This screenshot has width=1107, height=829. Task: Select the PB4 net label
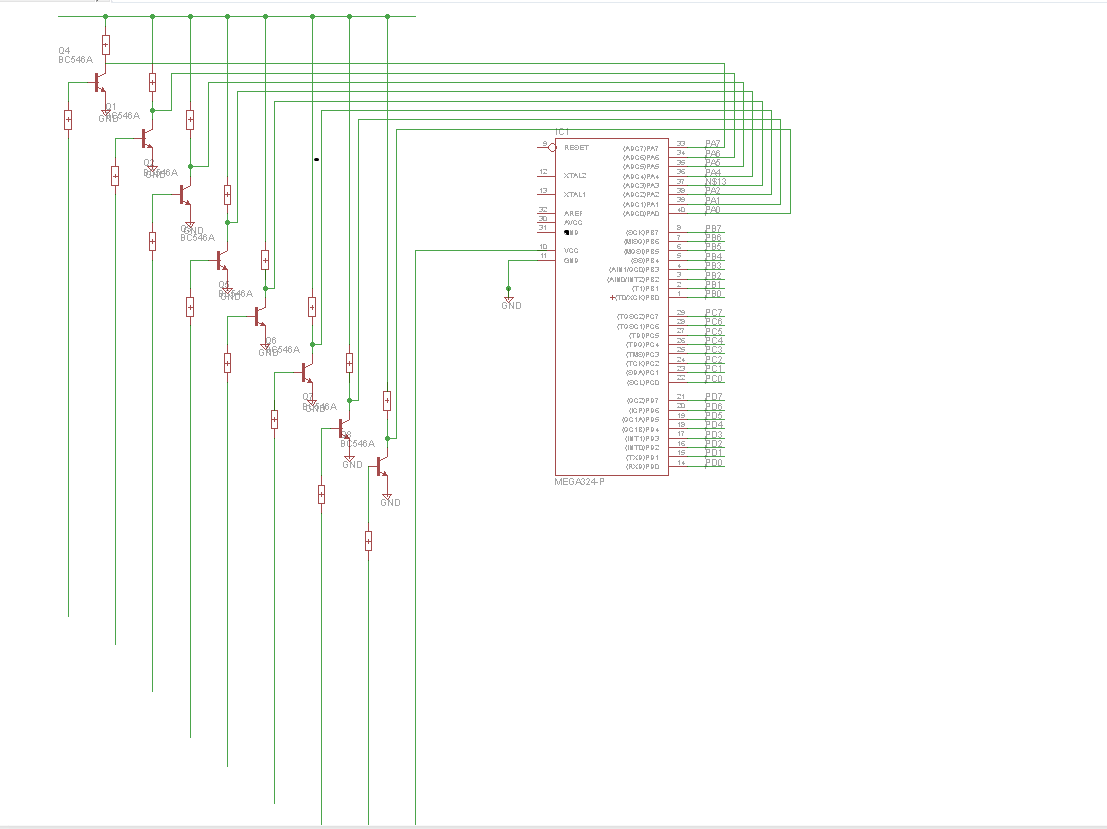(714, 257)
